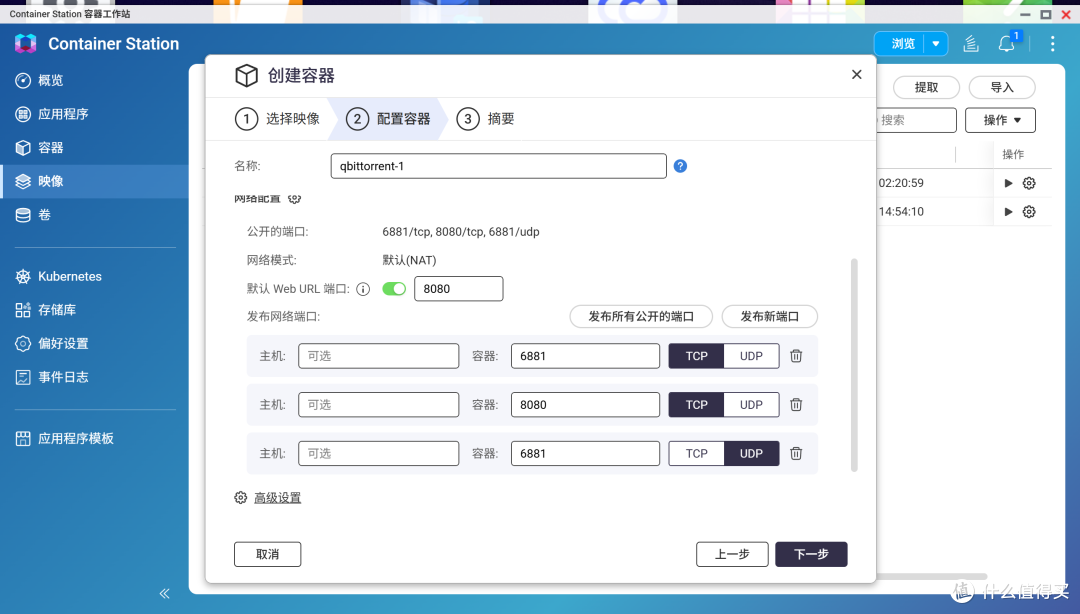Click host port field for 6881 TCP row
The image size is (1080, 614).
(x=379, y=356)
